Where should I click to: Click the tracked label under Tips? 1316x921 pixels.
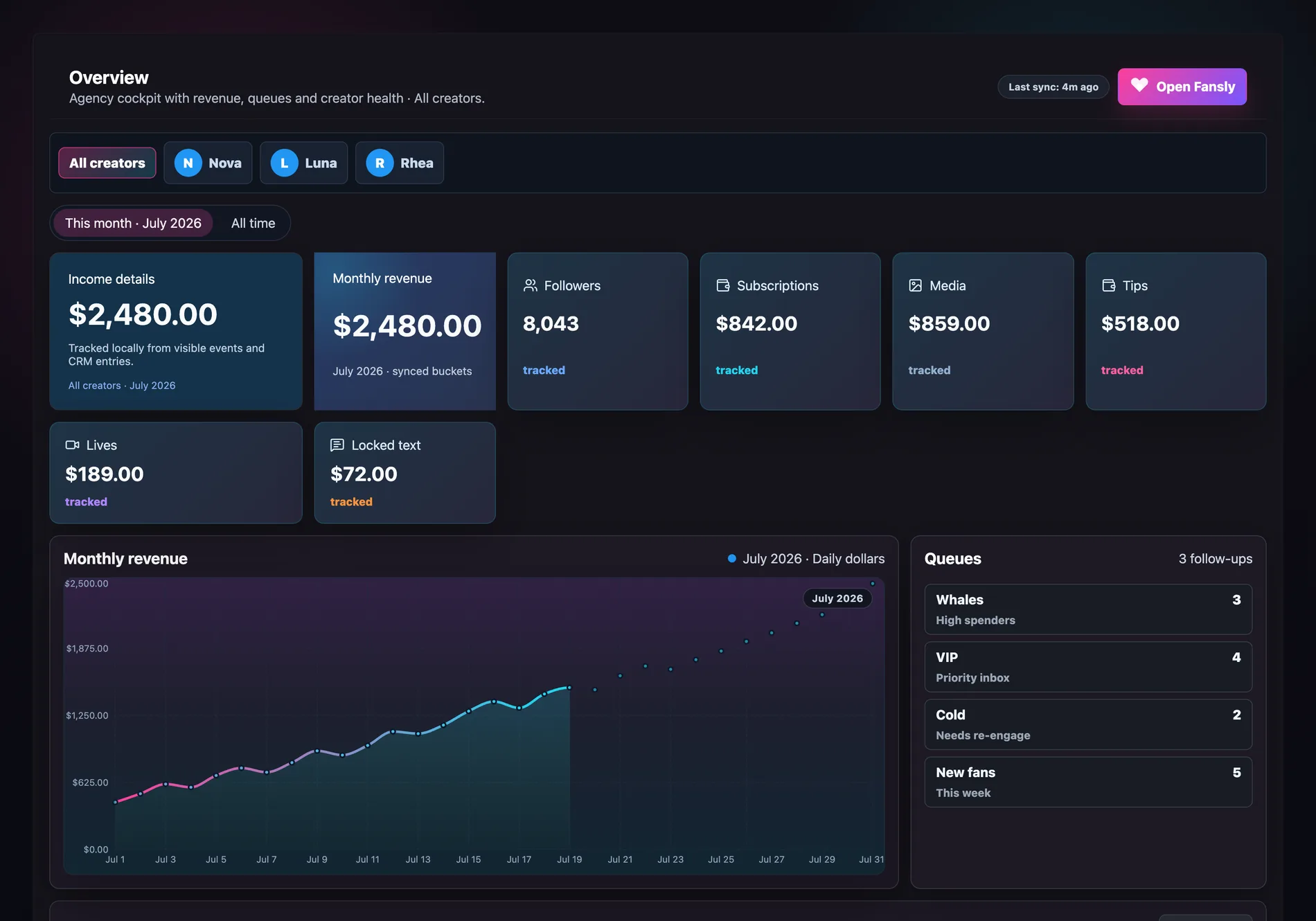pyautogui.click(x=1122, y=370)
